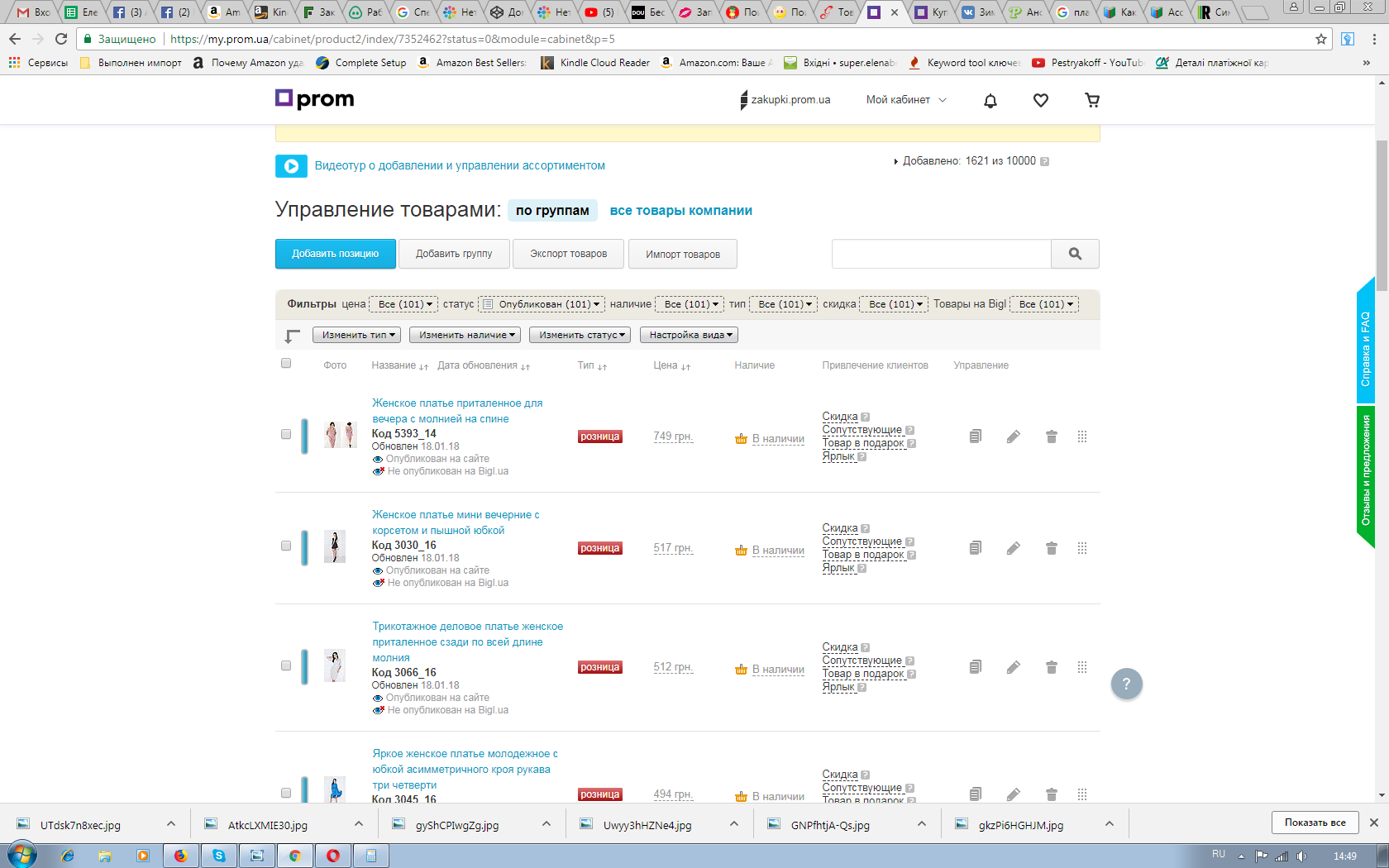Open the Изменить наличие dropdown

click(x=465, y=335)
